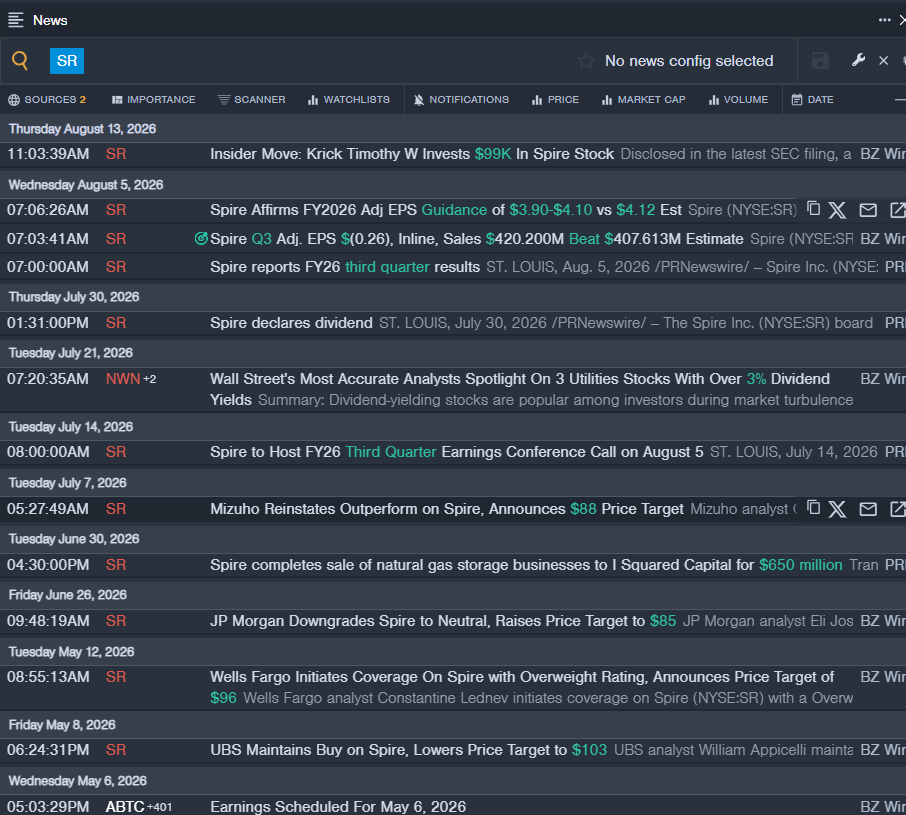The width and height of the screenshot is (906, 815).
Task: Open the Watchlists filter
Action: (349, 99)
